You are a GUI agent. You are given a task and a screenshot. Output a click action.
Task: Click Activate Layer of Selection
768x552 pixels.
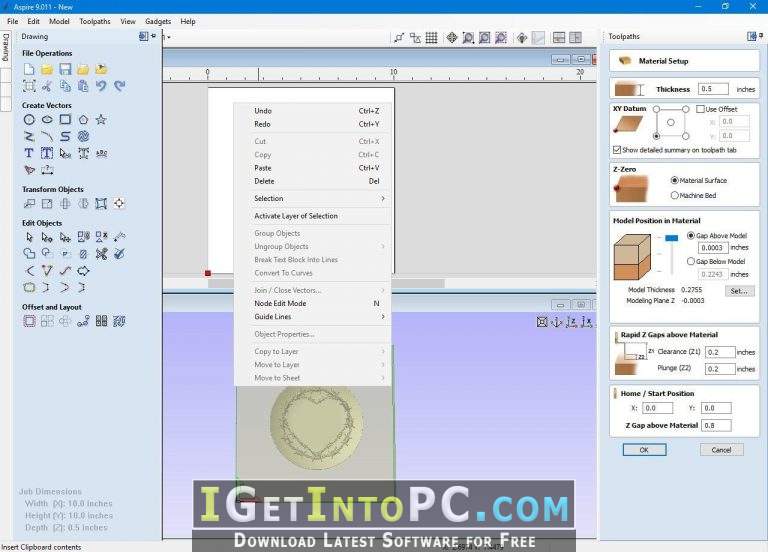click(x=312, y=216)
